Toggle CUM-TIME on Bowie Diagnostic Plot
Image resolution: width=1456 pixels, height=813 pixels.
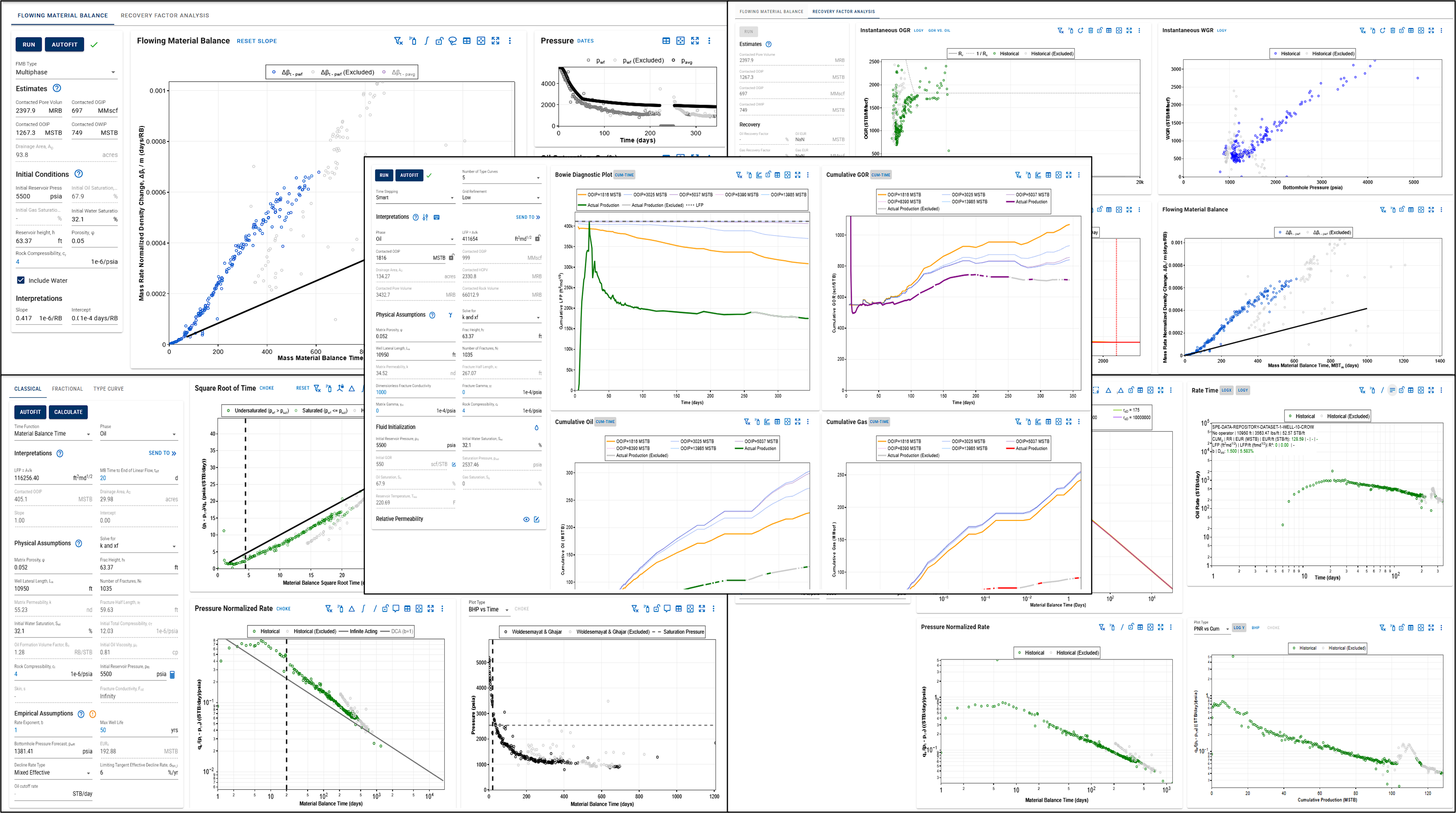coord(625,175)
